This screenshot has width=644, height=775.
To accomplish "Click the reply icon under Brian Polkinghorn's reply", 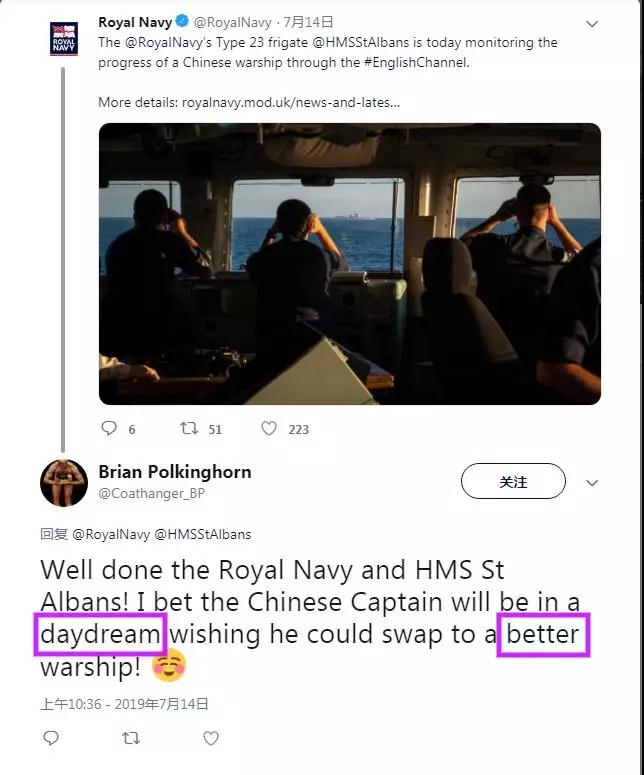I will click(x=51, y=738).
